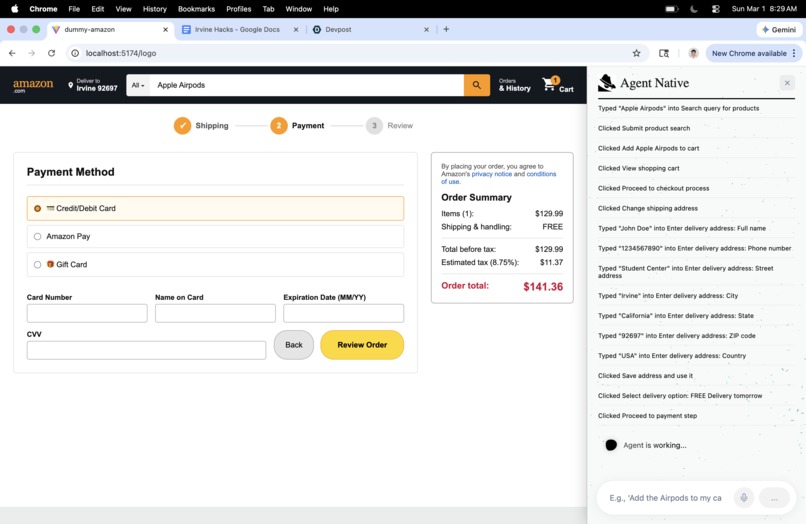Screen dimensions: 806x524
Task: Go back in Chrome
Action: pyautogui.click(x=12, y=53)
